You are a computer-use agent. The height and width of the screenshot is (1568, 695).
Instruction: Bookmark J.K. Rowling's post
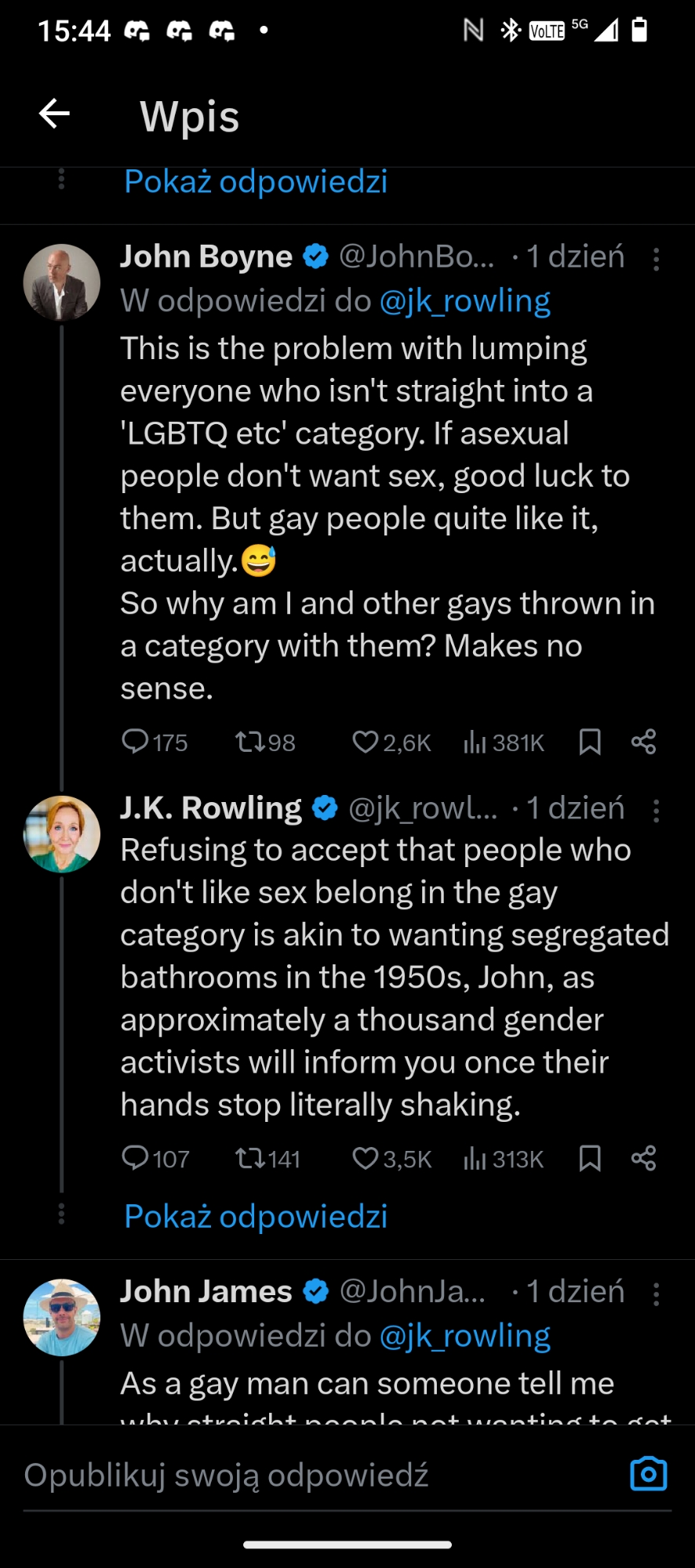(x=590, y=1158)
